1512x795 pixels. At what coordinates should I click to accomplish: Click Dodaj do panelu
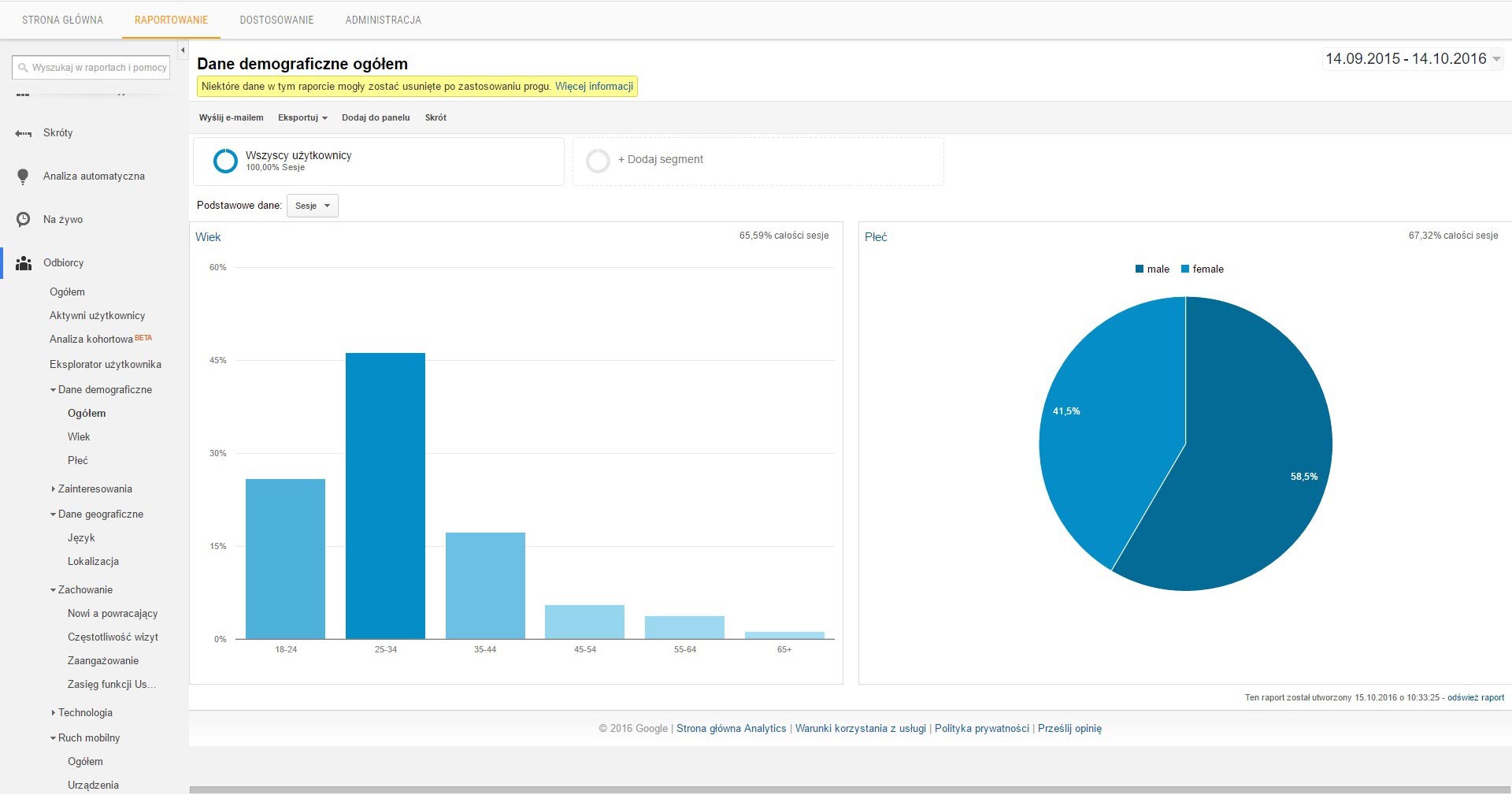(376, 117)
